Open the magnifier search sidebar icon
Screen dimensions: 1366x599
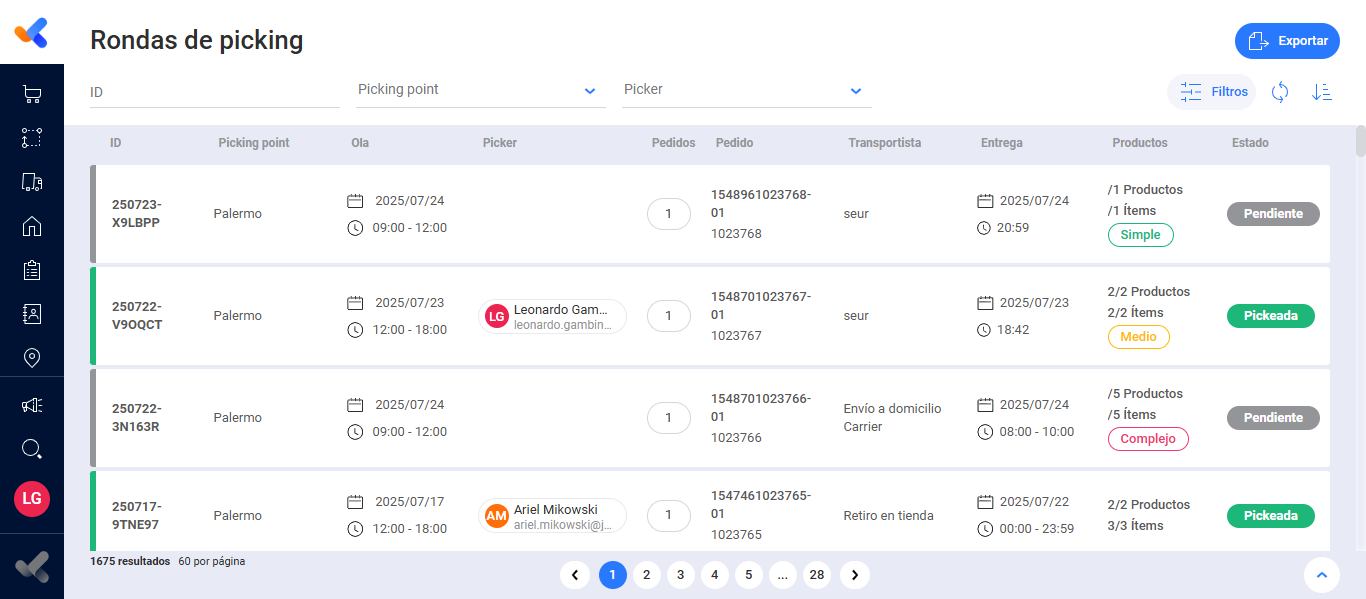click(x=32, y=449)
